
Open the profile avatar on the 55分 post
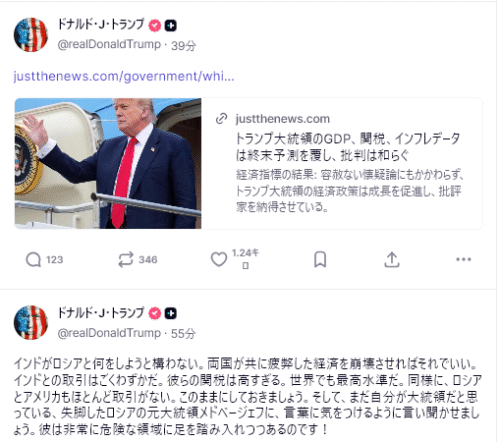point(31,323)
